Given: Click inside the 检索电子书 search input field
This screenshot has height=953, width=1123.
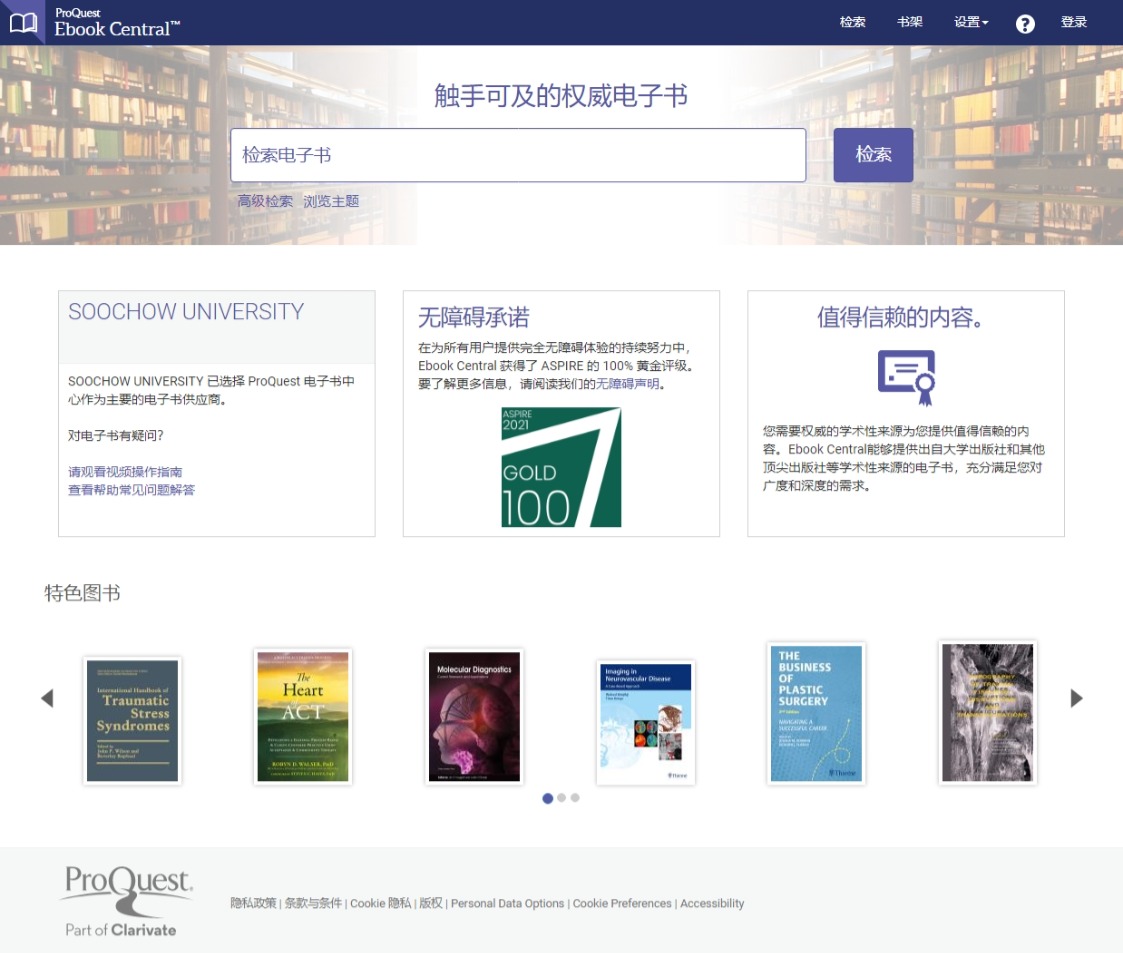Looking at the screenshot, I should pyautogui.click(x=518, y=155).
